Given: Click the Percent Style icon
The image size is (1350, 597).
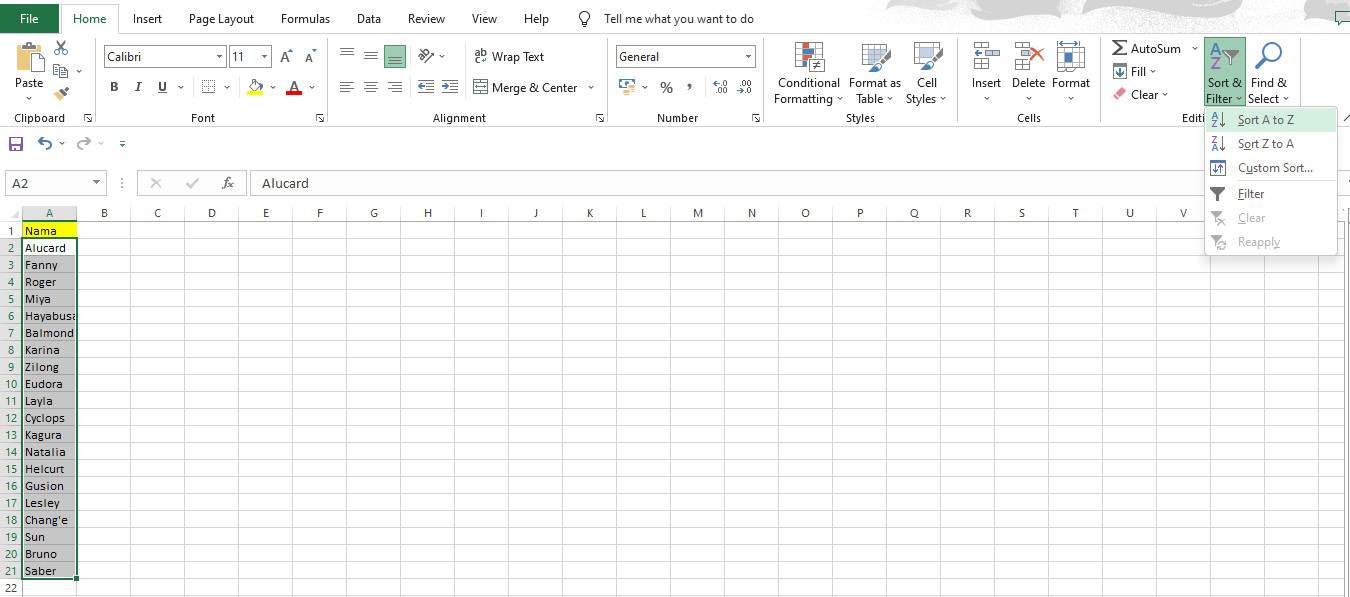Looking at the screenshot, I should pyautogui.click(x=666, y=87).
